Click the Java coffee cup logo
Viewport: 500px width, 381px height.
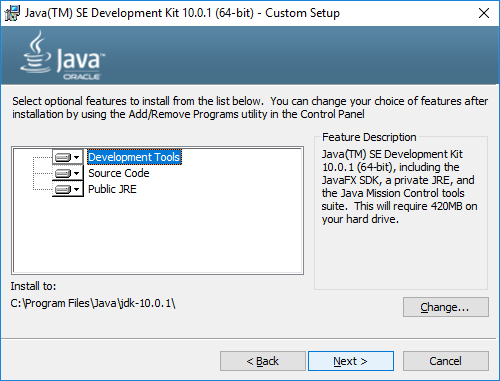pyautogui.click(x=35, y=52)
